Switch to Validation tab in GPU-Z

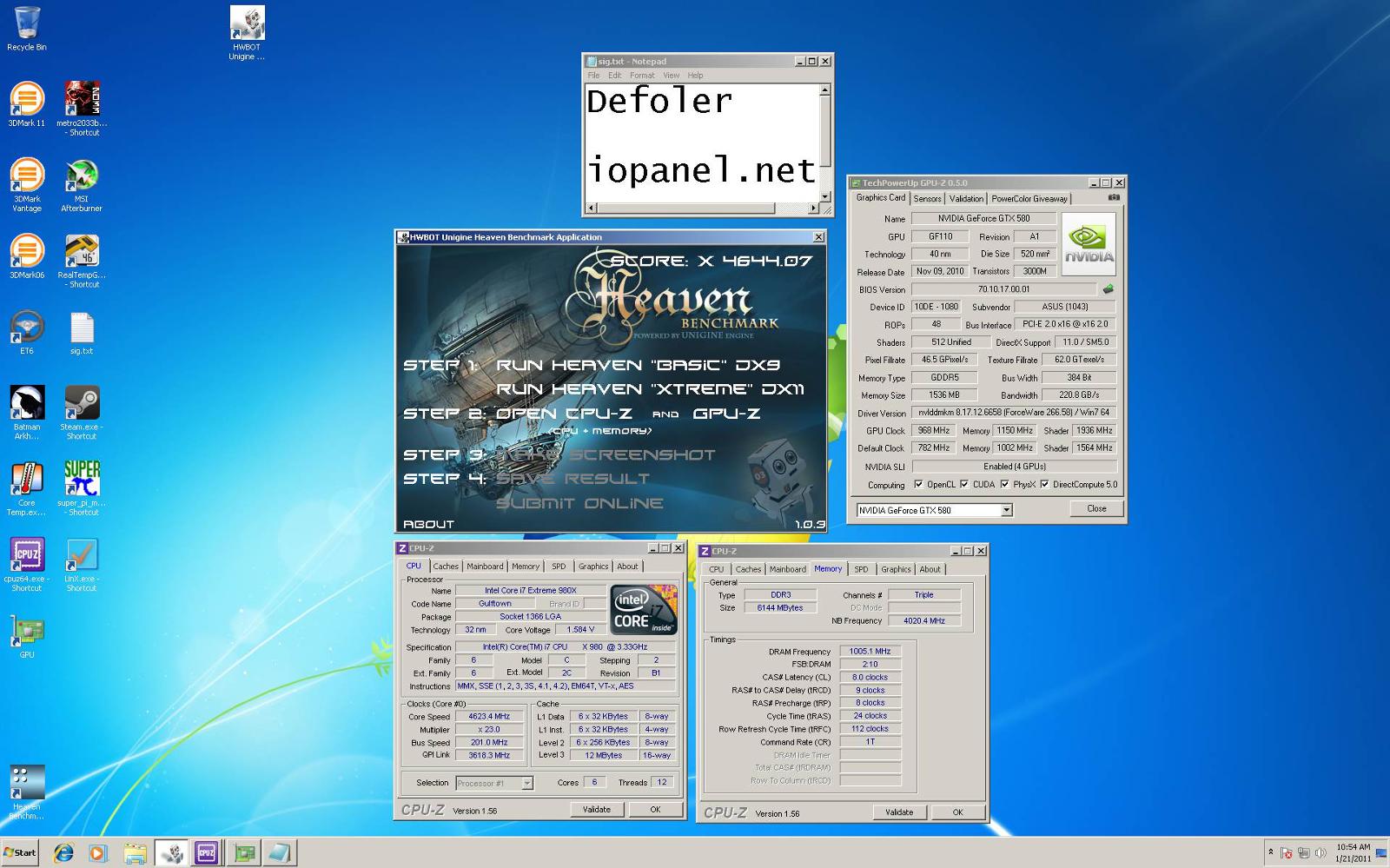(966, 198)
